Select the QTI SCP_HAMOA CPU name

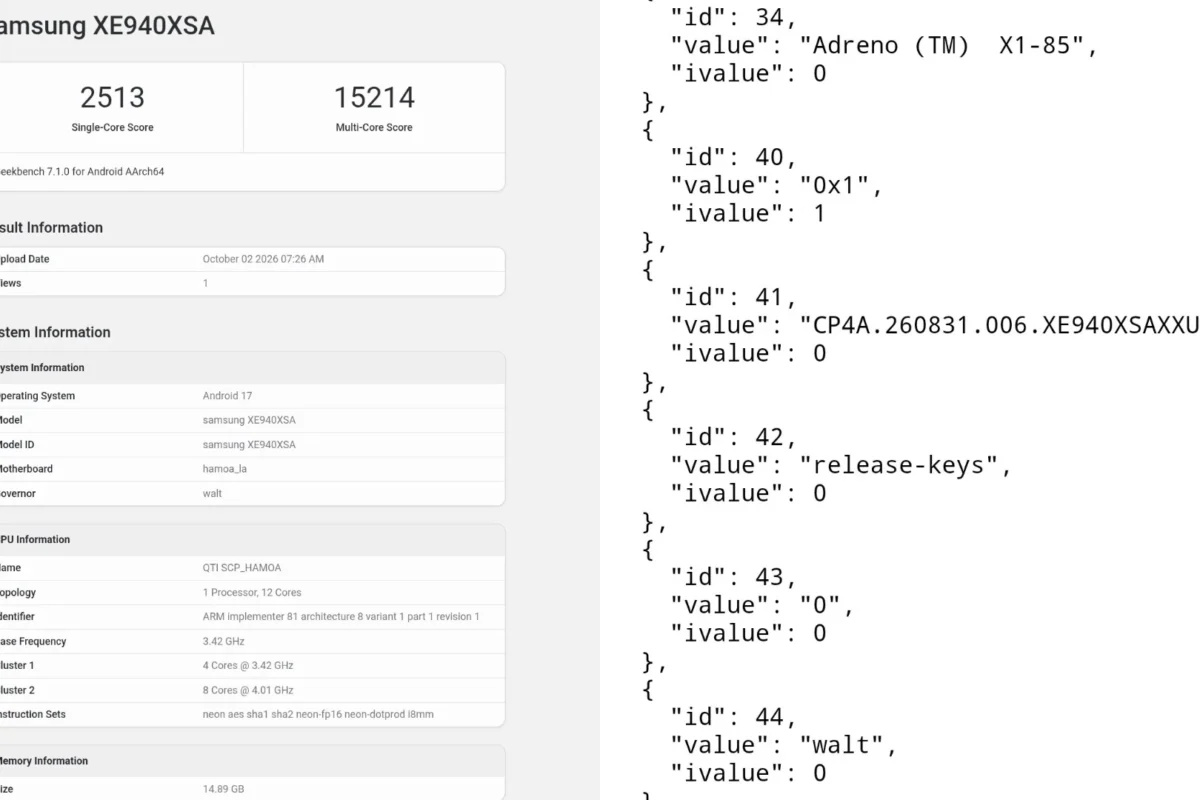click(240, 568)
